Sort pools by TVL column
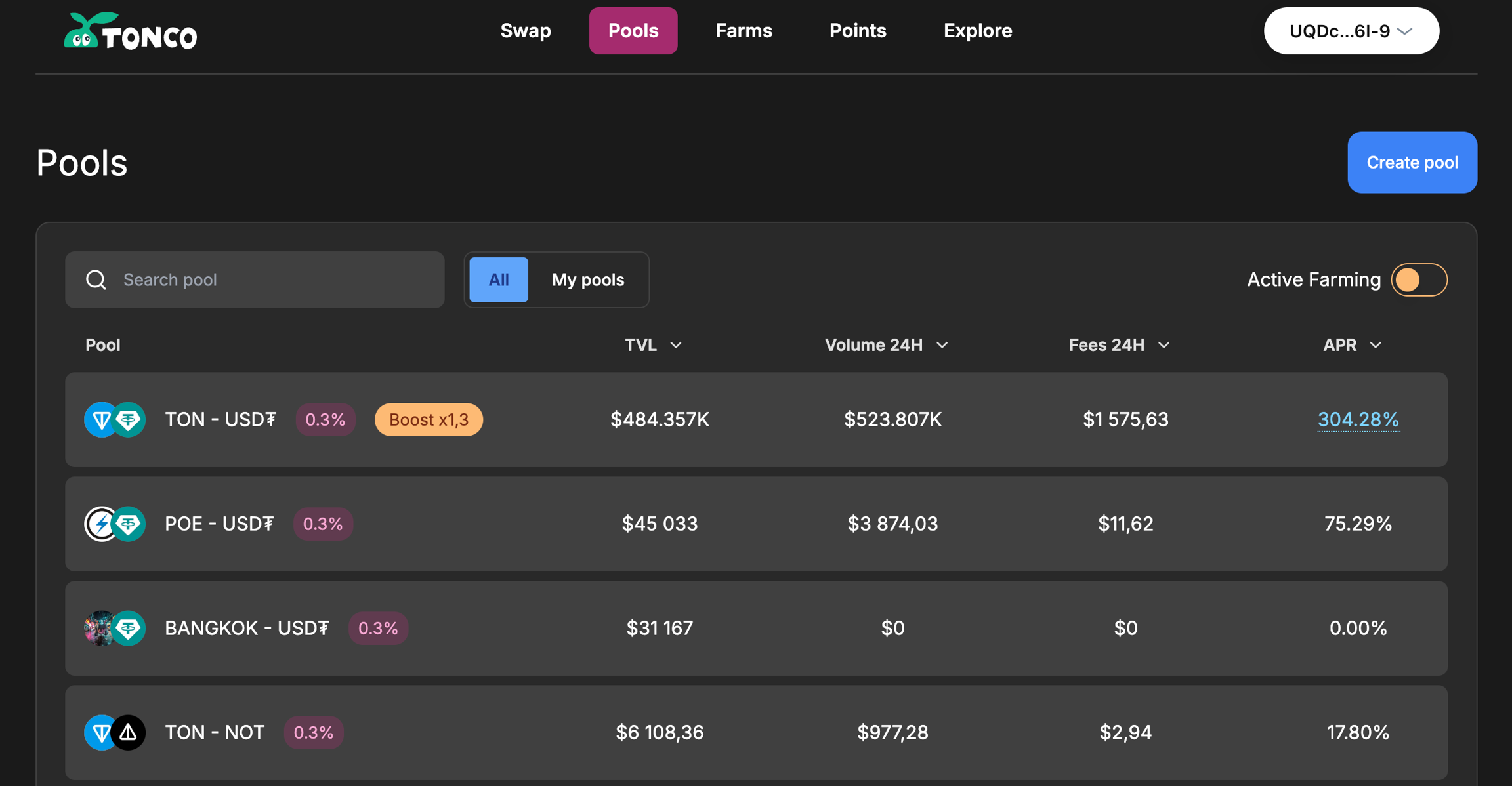This screenshot has height=786, width=1512. [652, 345]
